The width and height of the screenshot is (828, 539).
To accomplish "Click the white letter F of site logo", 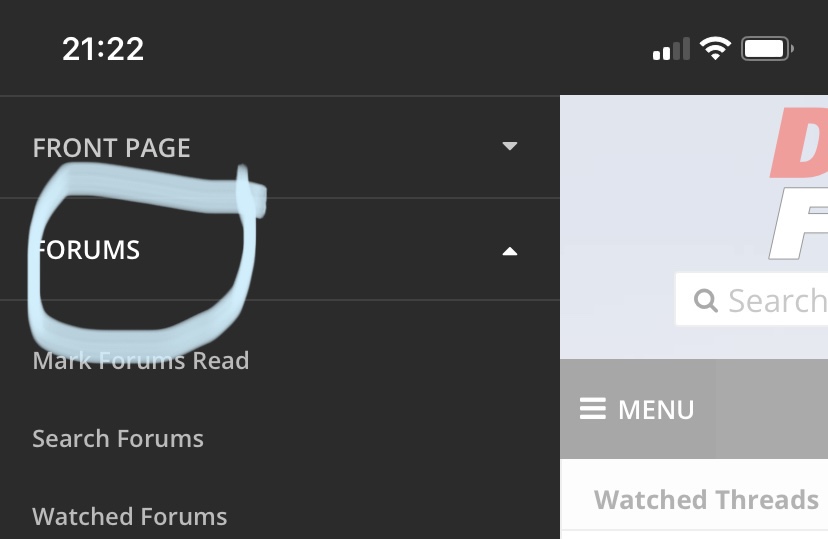I will click(801, 227).
